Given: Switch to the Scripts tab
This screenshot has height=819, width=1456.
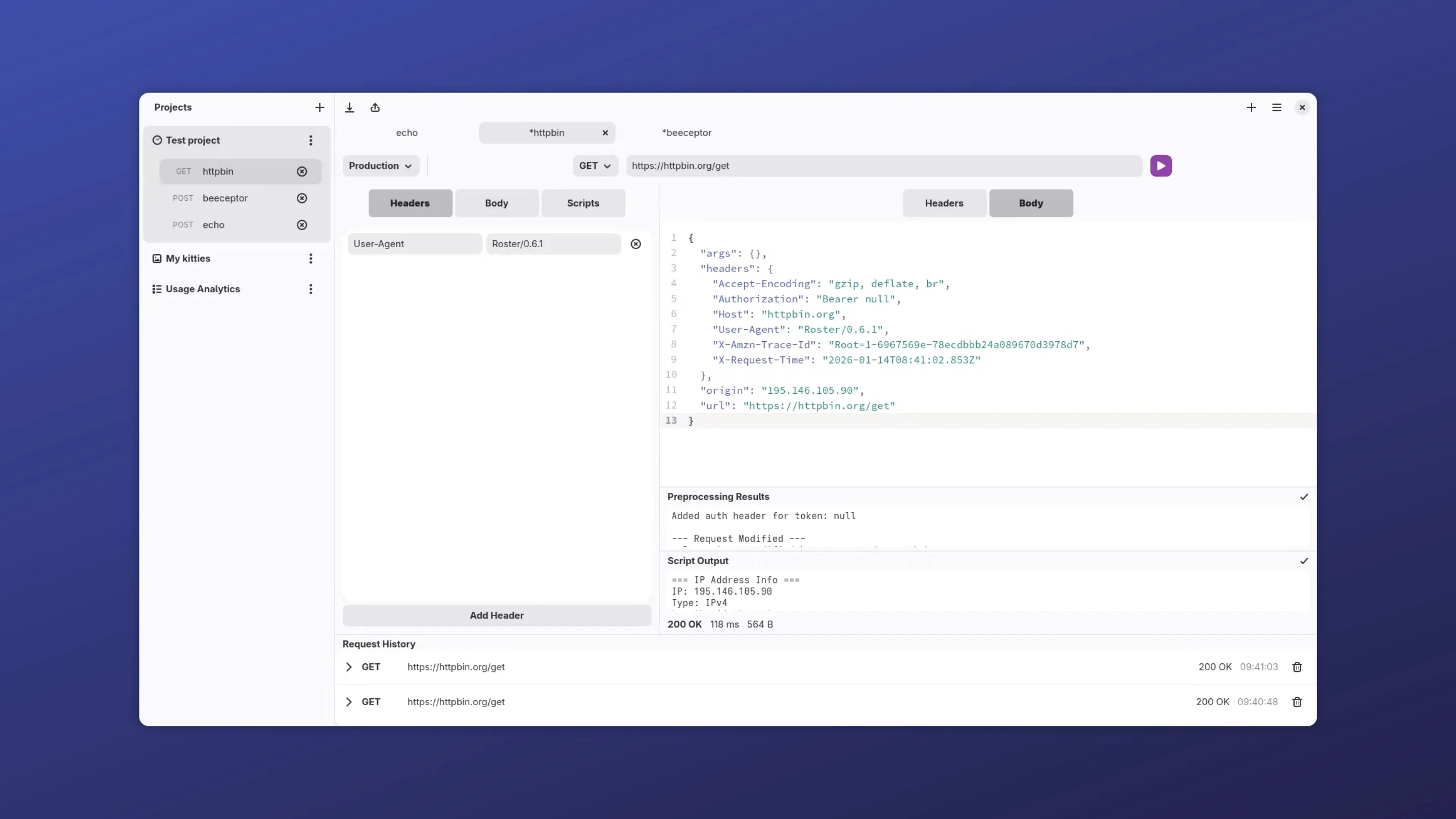Looking at the screenshot, I should (x=583, y=203).
